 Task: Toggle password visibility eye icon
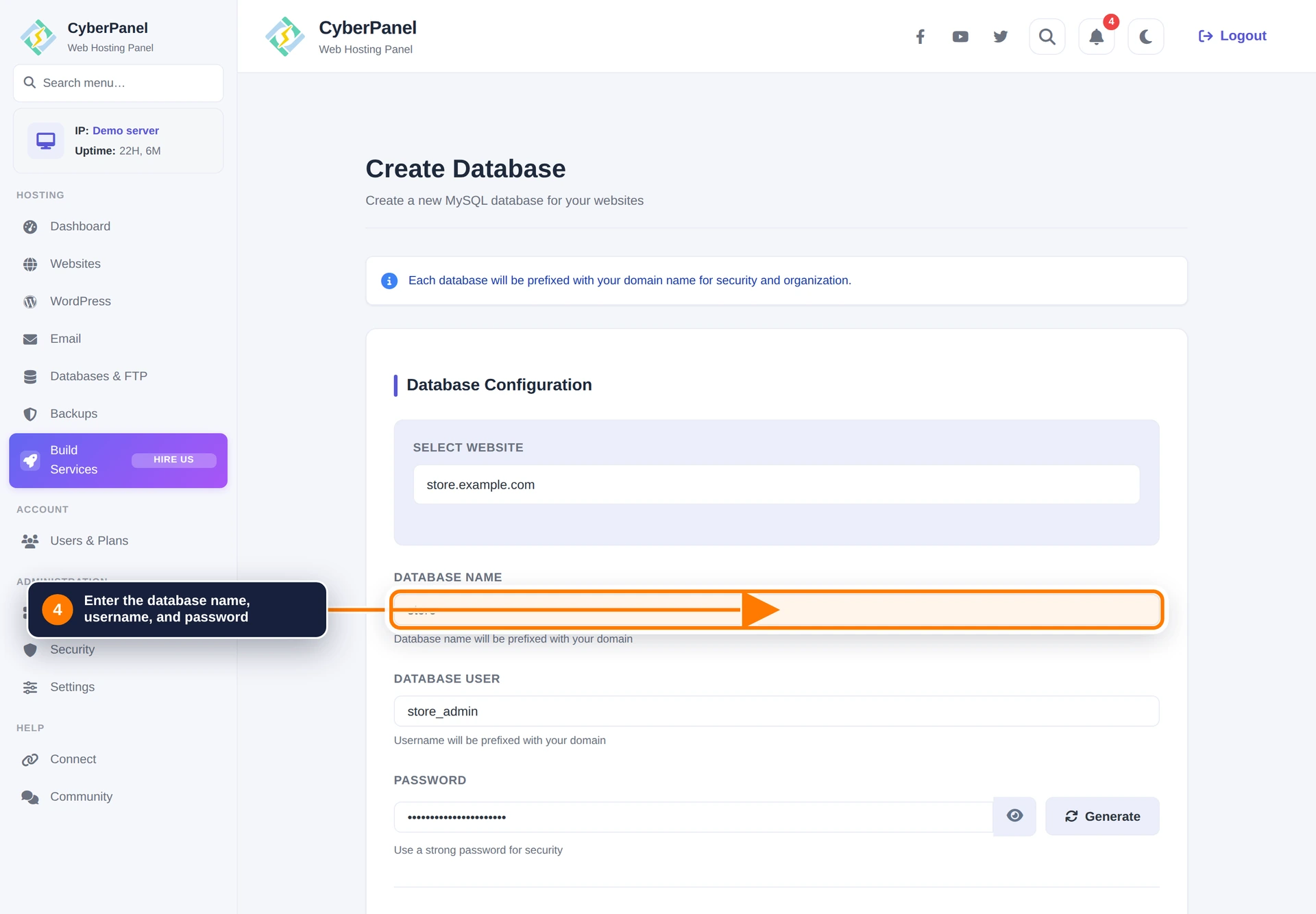1014,816
